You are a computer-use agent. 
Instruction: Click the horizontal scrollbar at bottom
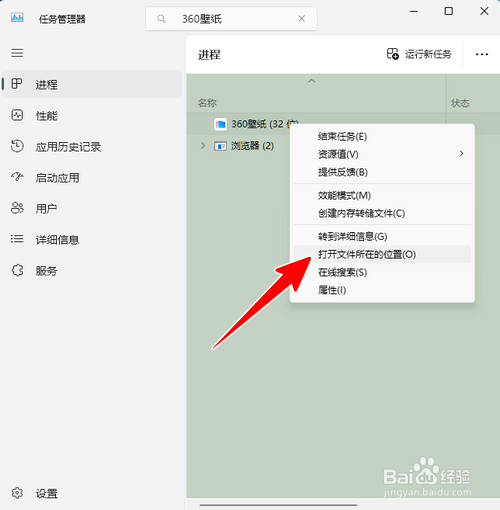point(278,505)
